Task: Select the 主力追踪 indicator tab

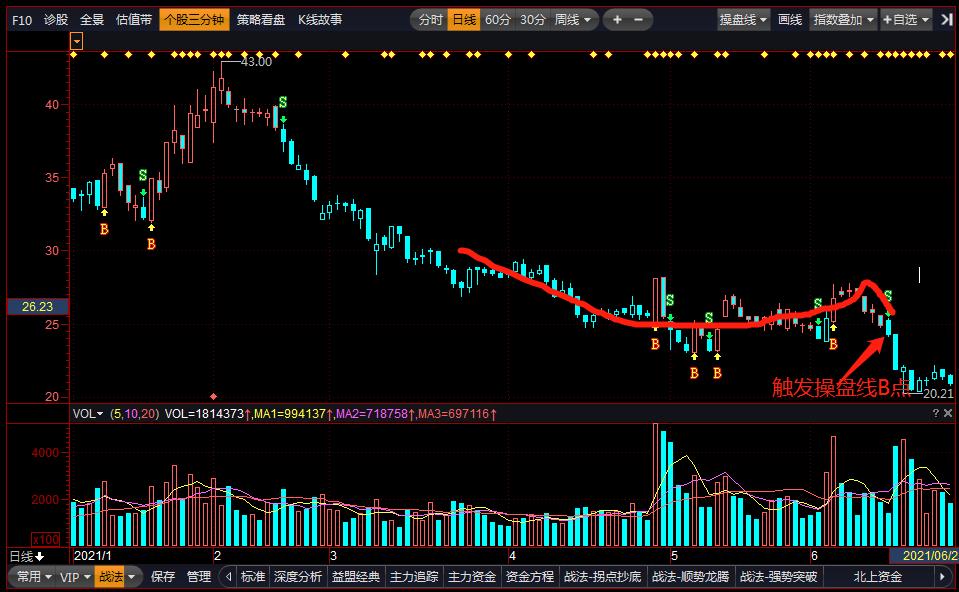Action: click(414, 576)
